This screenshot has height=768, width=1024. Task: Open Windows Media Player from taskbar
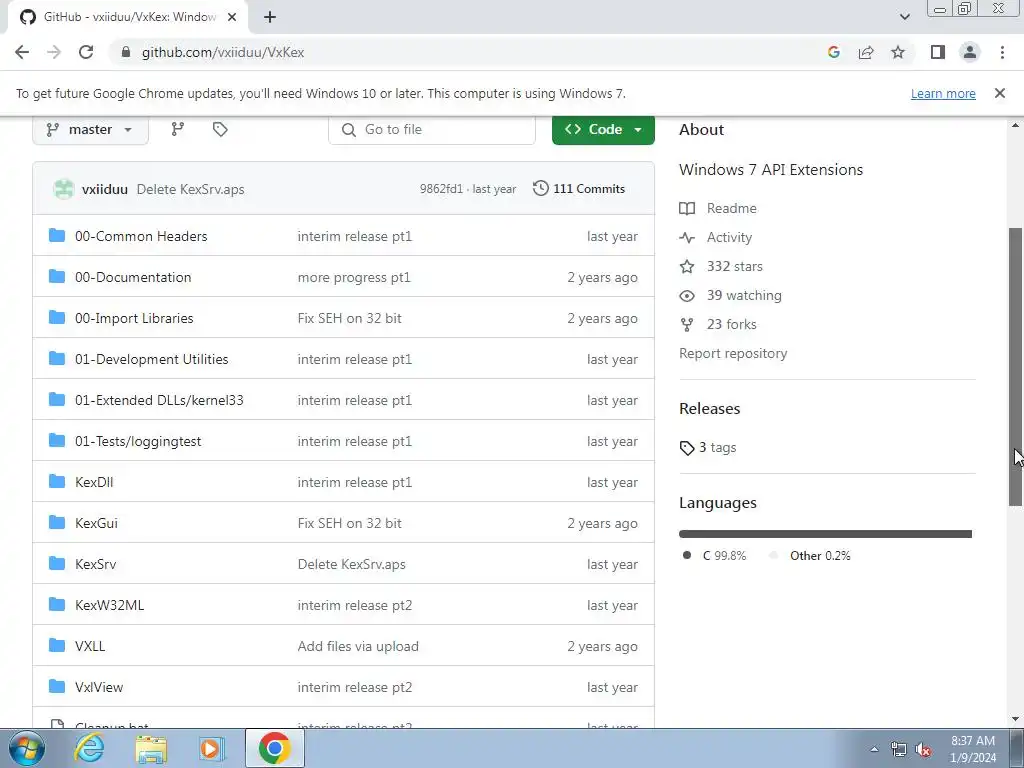(x=210, y=748)
